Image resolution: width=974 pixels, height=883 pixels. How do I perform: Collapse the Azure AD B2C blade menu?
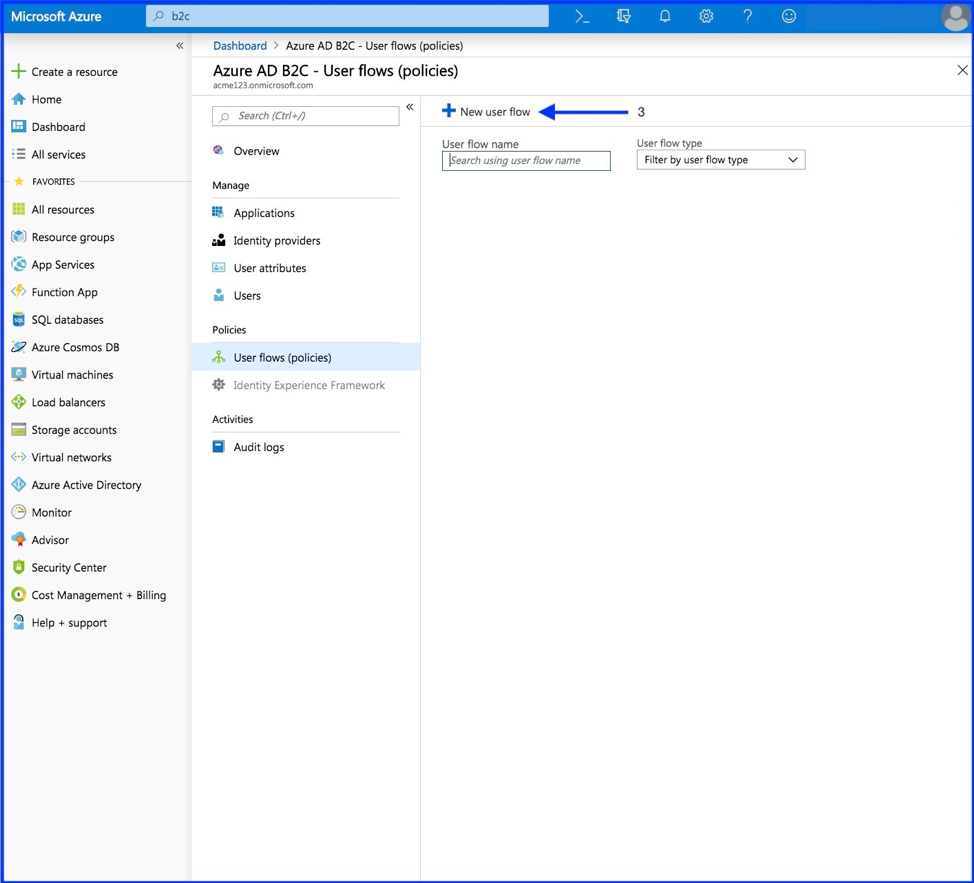point(409,107)
